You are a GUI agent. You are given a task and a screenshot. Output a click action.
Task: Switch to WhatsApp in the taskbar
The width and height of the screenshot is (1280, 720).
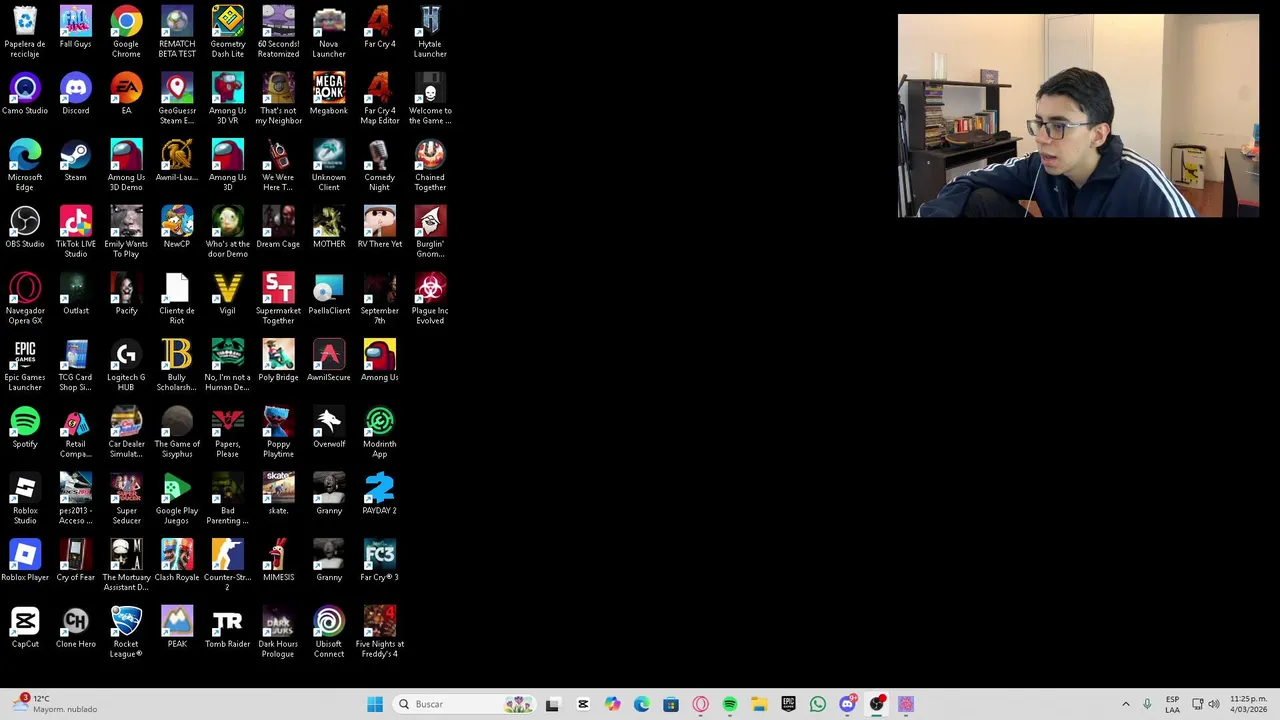(x=818, y=704)
